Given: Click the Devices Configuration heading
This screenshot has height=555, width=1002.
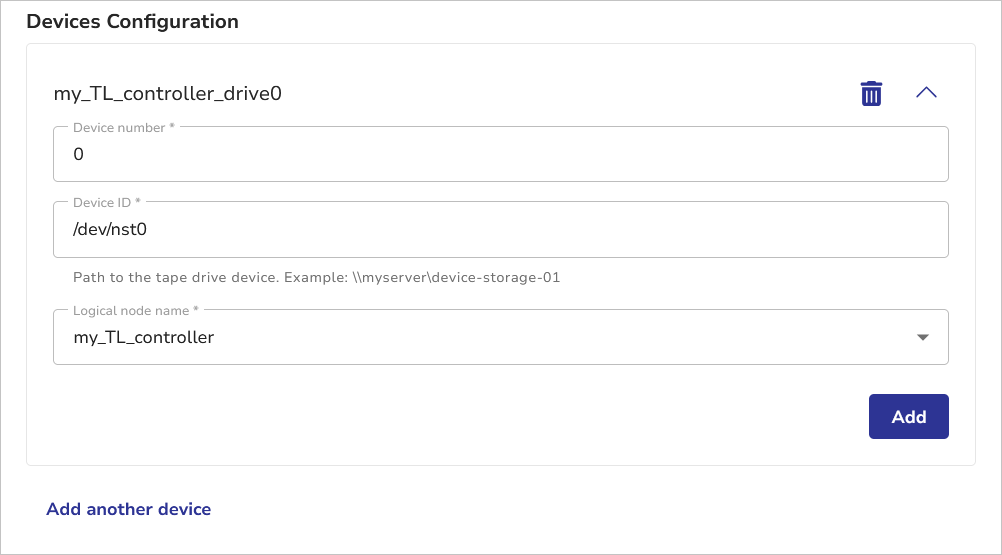Looking at the screenshot, I should tap(132, 21).
